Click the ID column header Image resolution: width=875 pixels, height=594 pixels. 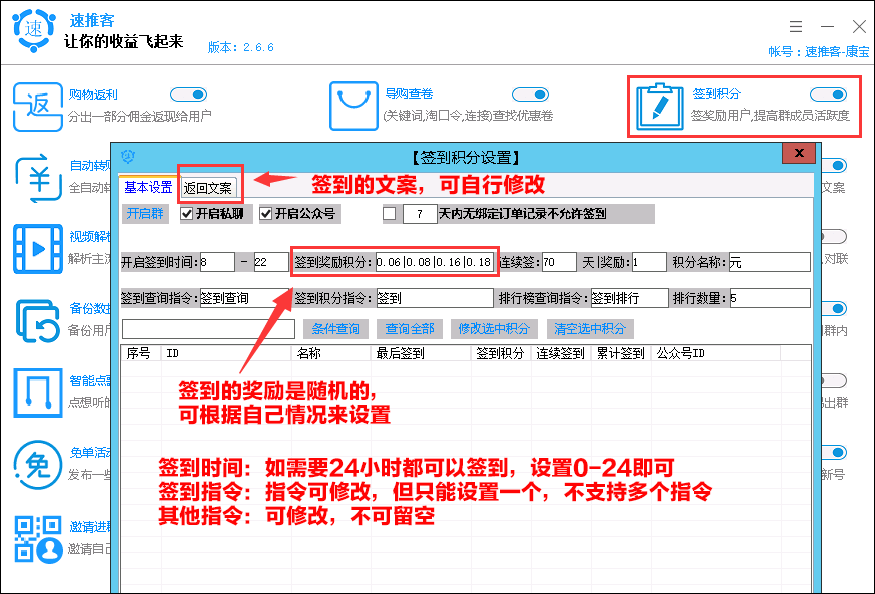(226, 353)
